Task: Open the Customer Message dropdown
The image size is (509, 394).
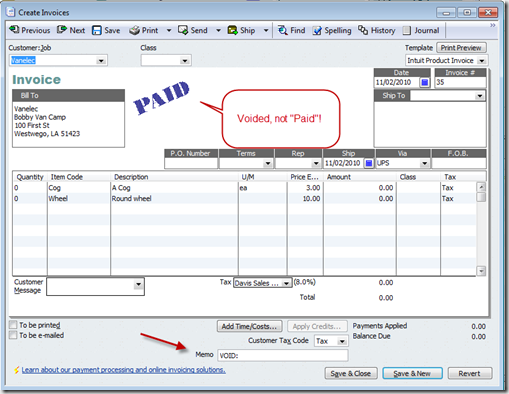Action: (x=138, y=285)
